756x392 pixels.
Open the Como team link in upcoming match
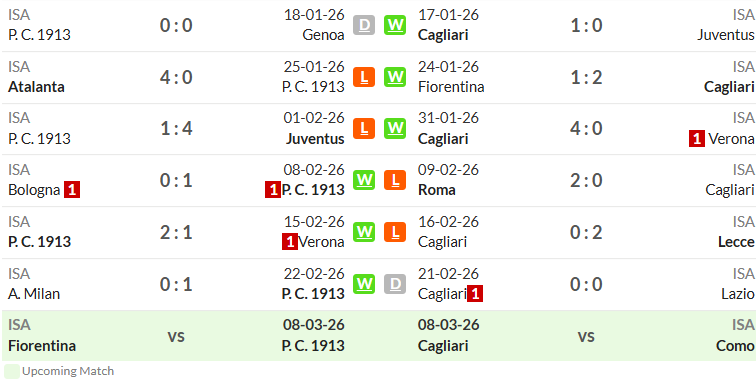pyautogui.click(x=735, y=346)
